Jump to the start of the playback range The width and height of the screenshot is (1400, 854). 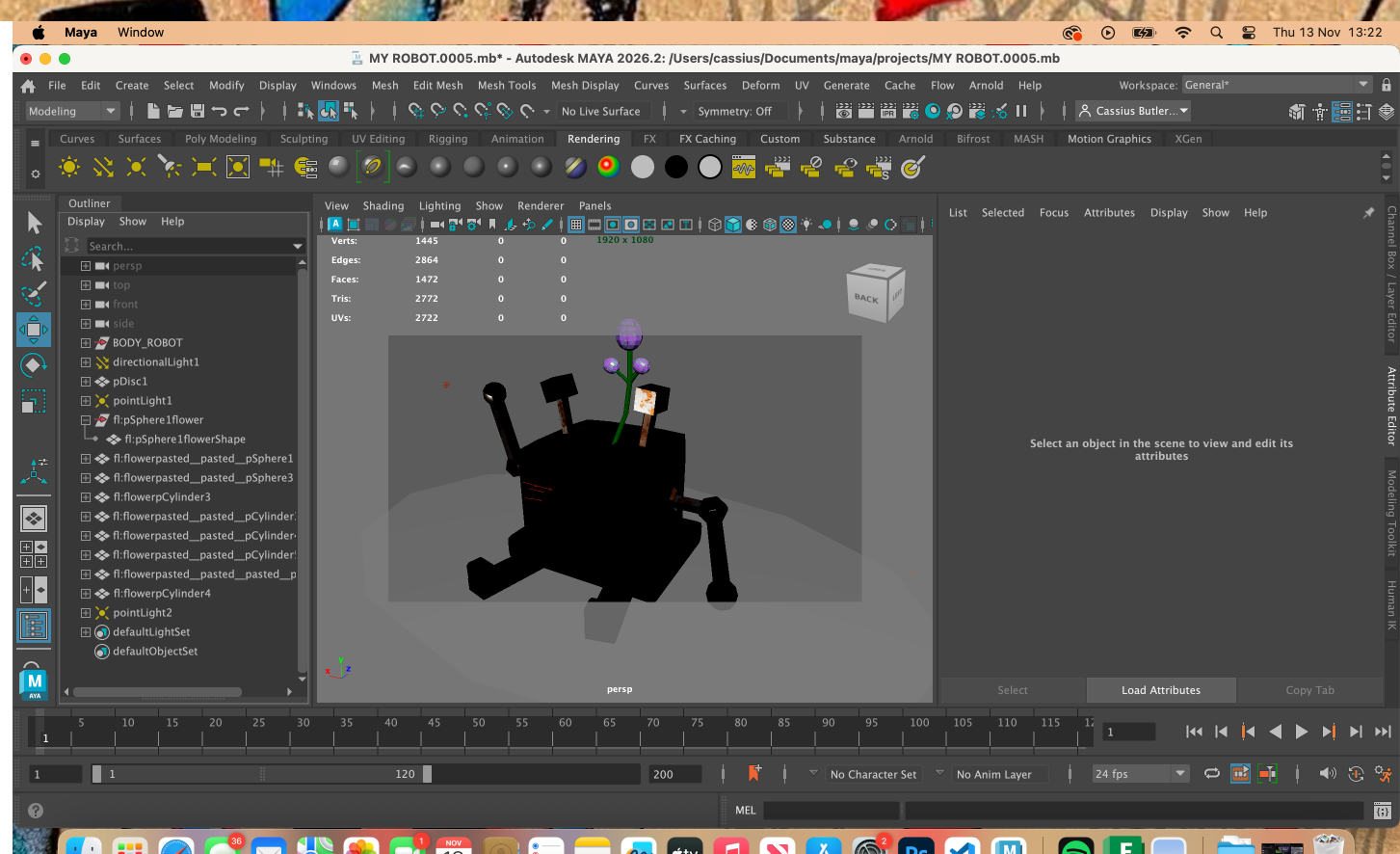click(x=1194, y=732)
